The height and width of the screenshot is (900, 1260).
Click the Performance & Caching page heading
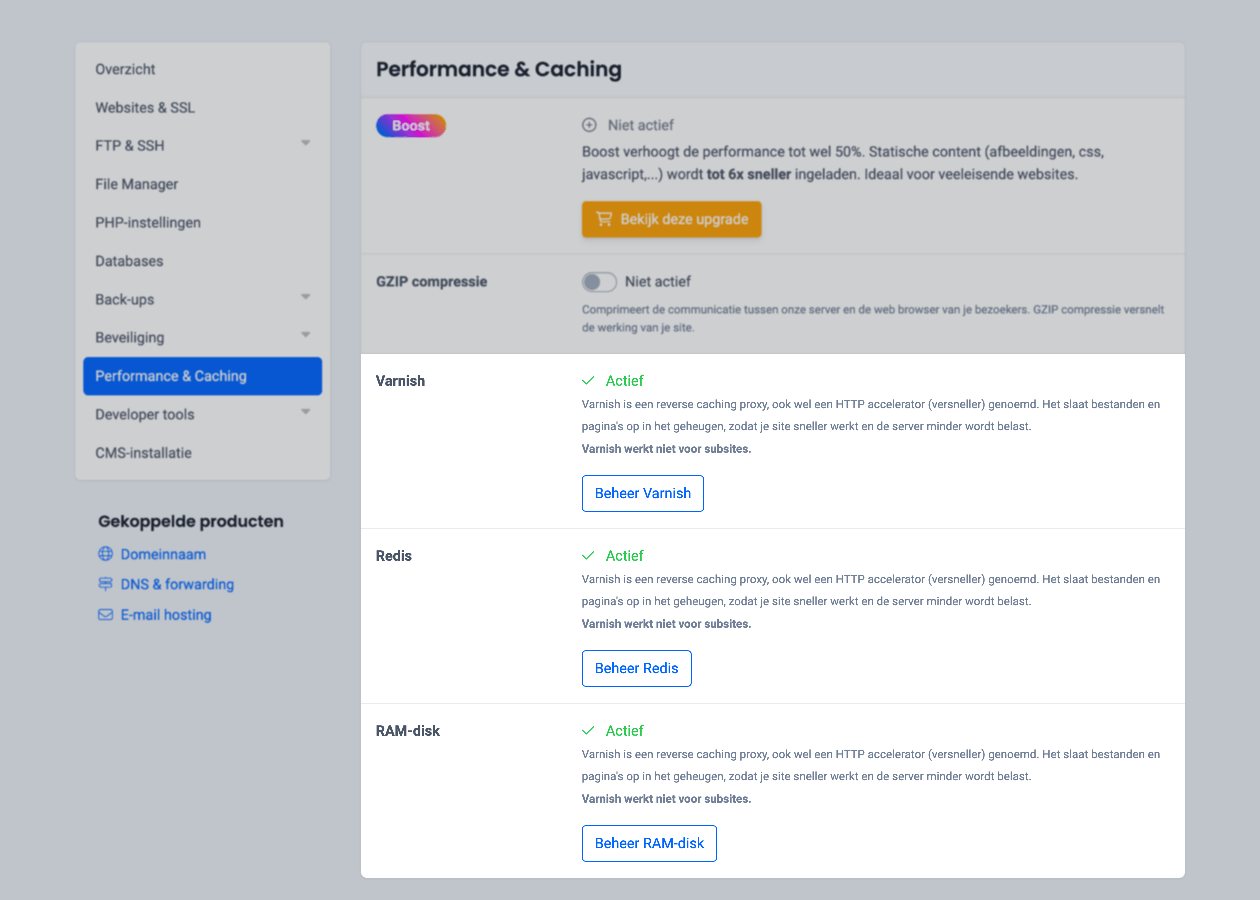[x=499, y=69]
